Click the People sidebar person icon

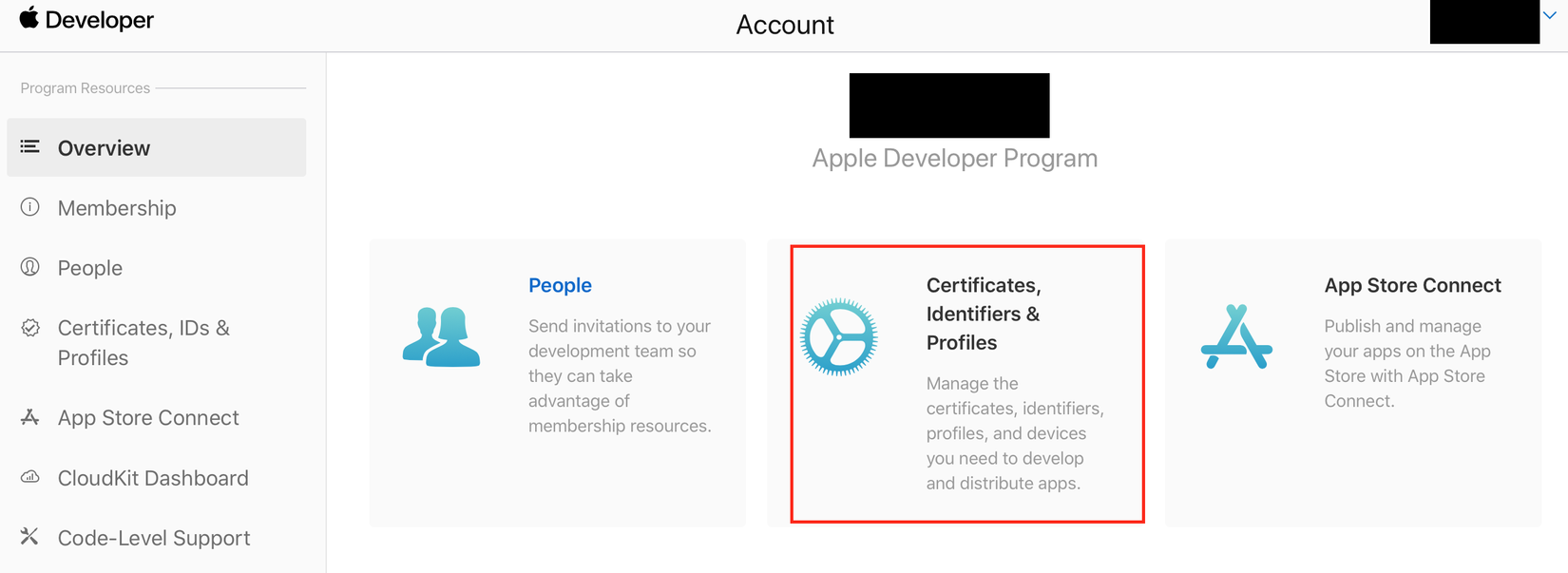[30, 267]
